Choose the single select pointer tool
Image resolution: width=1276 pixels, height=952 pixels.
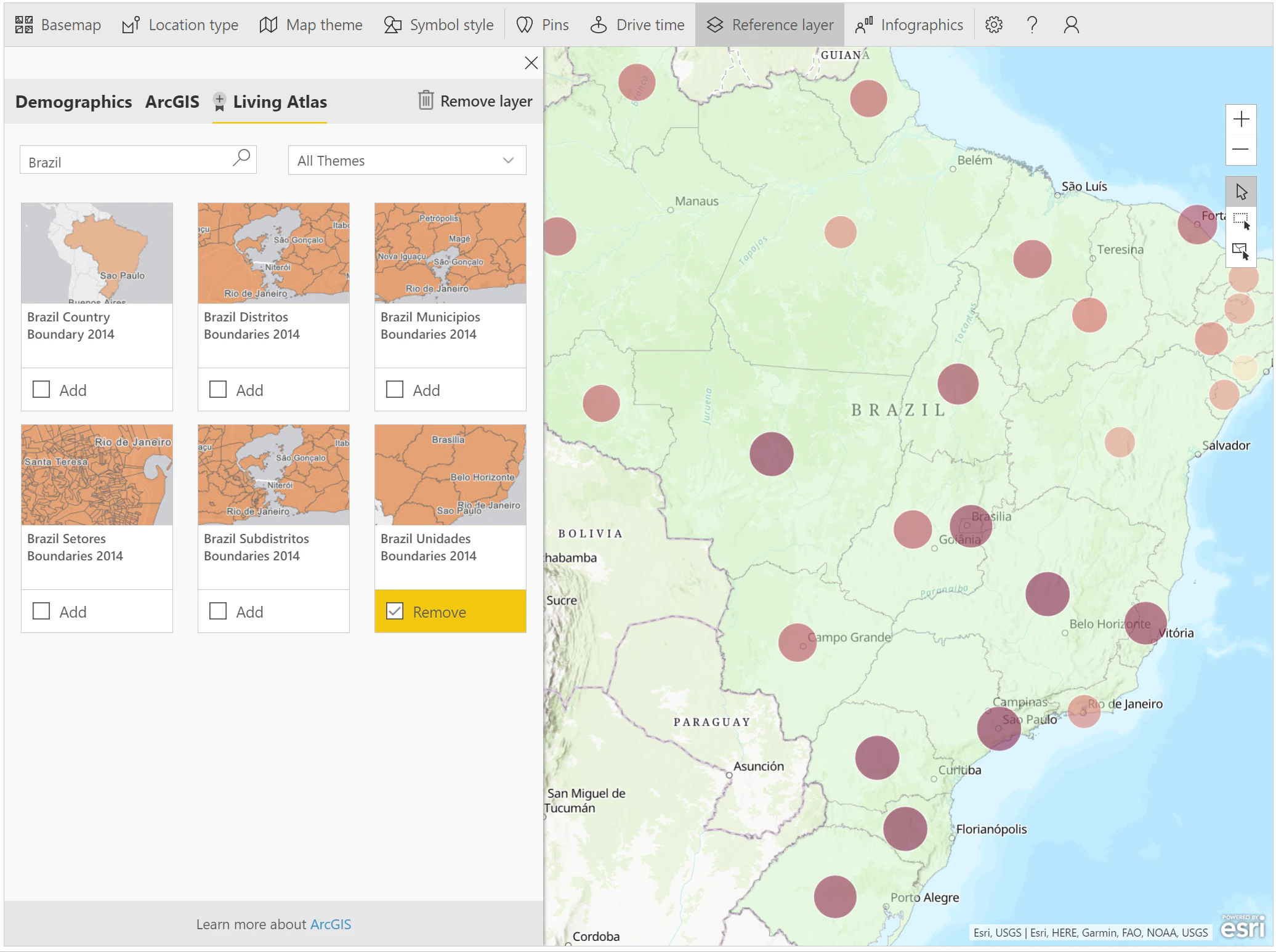pos(1242,192)
